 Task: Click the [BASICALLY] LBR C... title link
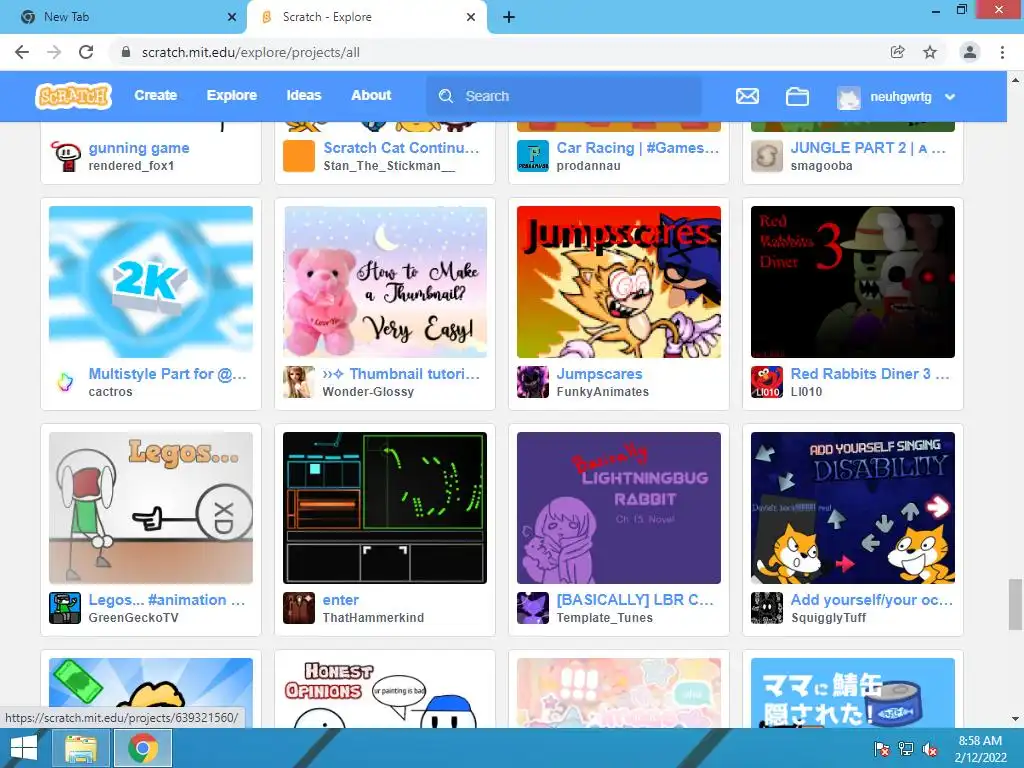[635, 600]
